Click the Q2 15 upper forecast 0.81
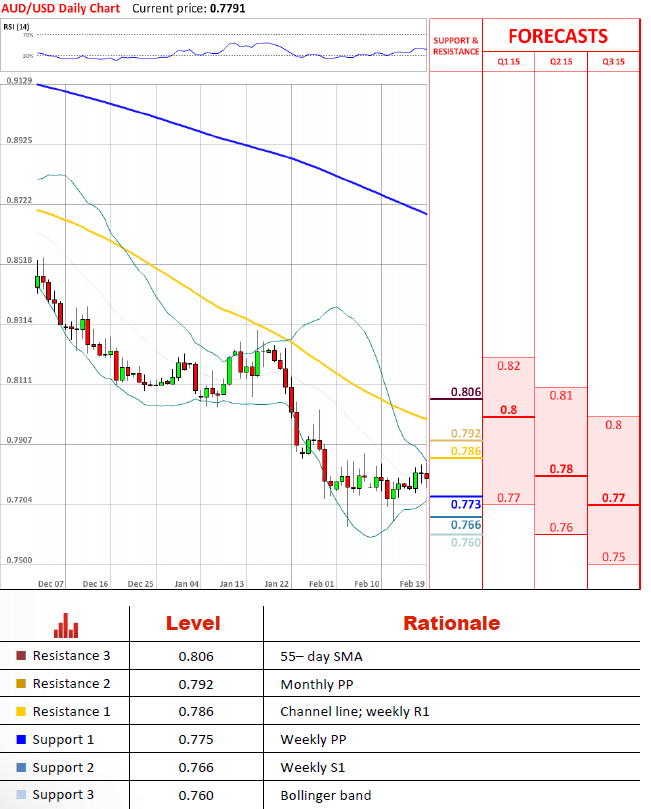 (x=561, y=396)
